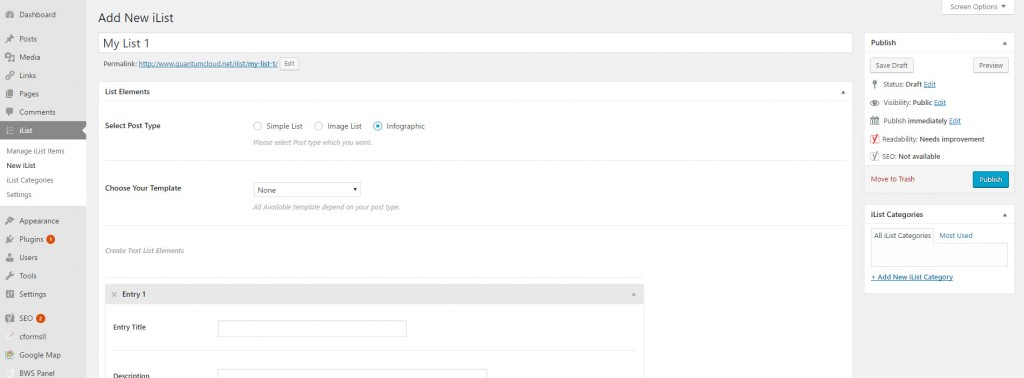The width and height of the screenshot is (1024, 378).
Task: Remove Entry 1 using the X icon
Action: pos(114,294)
